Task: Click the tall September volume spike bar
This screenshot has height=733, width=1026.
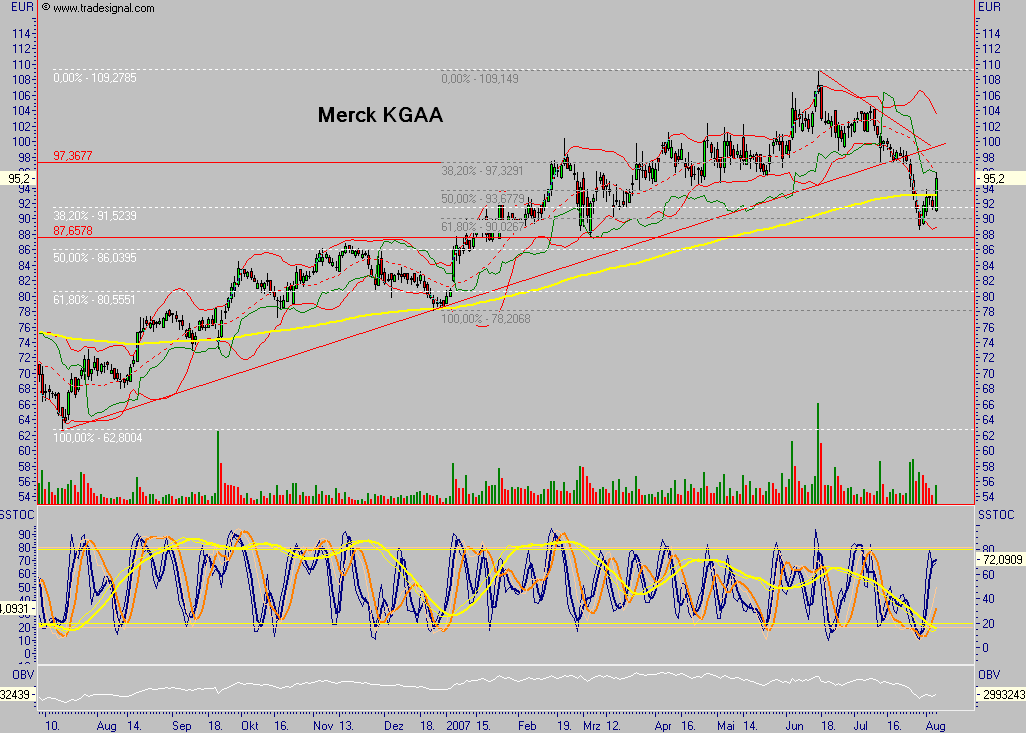Action: click(218, 467)
